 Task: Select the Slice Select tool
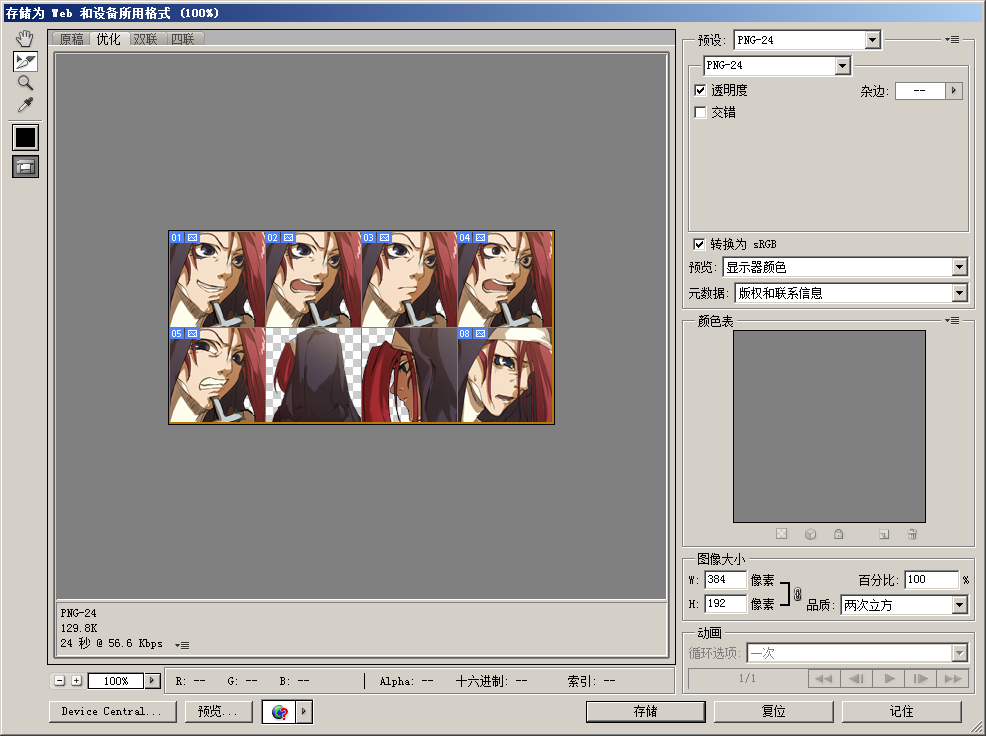click(x=25, y=61)
